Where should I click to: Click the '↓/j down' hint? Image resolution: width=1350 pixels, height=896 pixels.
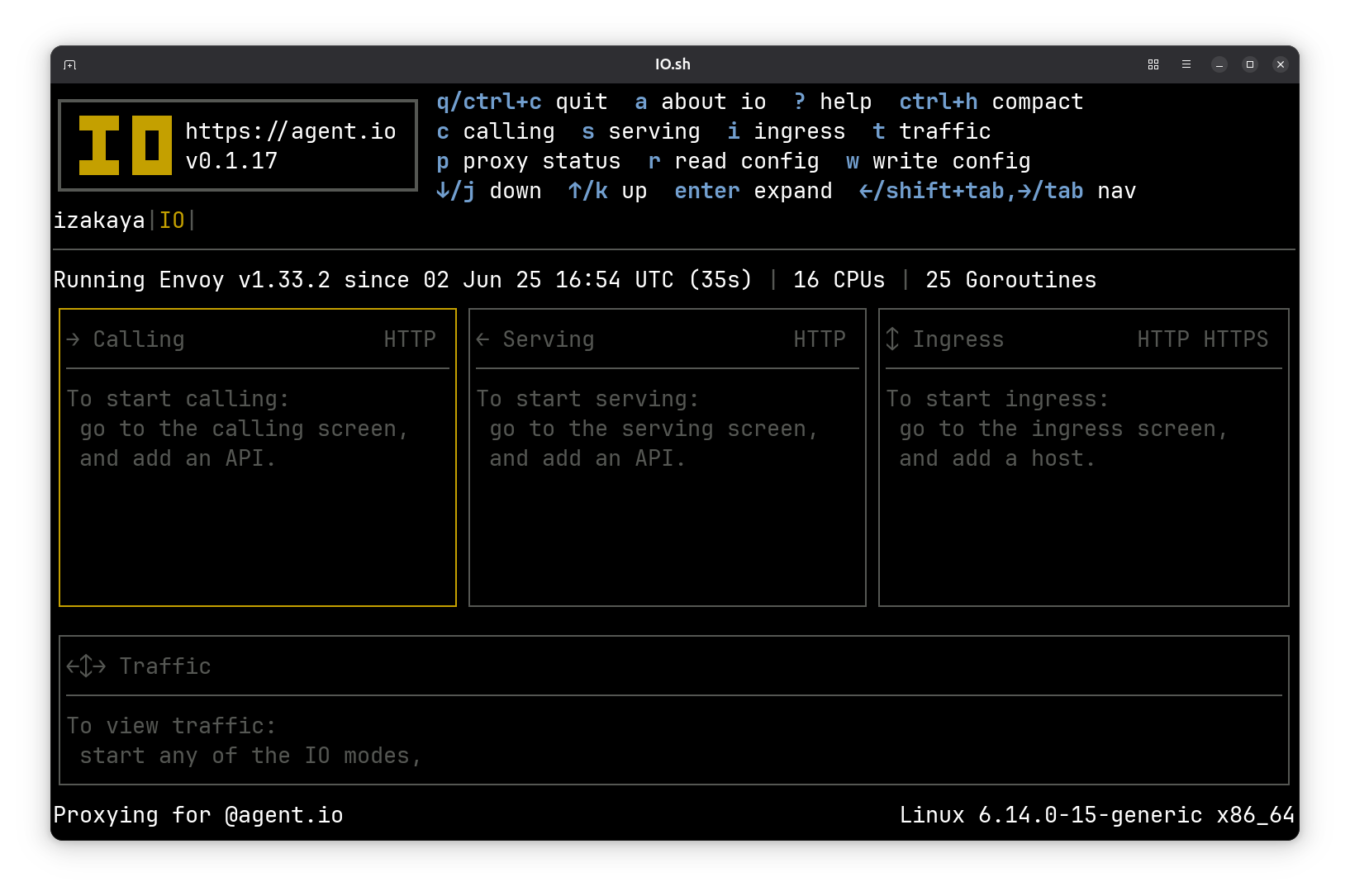489,191
